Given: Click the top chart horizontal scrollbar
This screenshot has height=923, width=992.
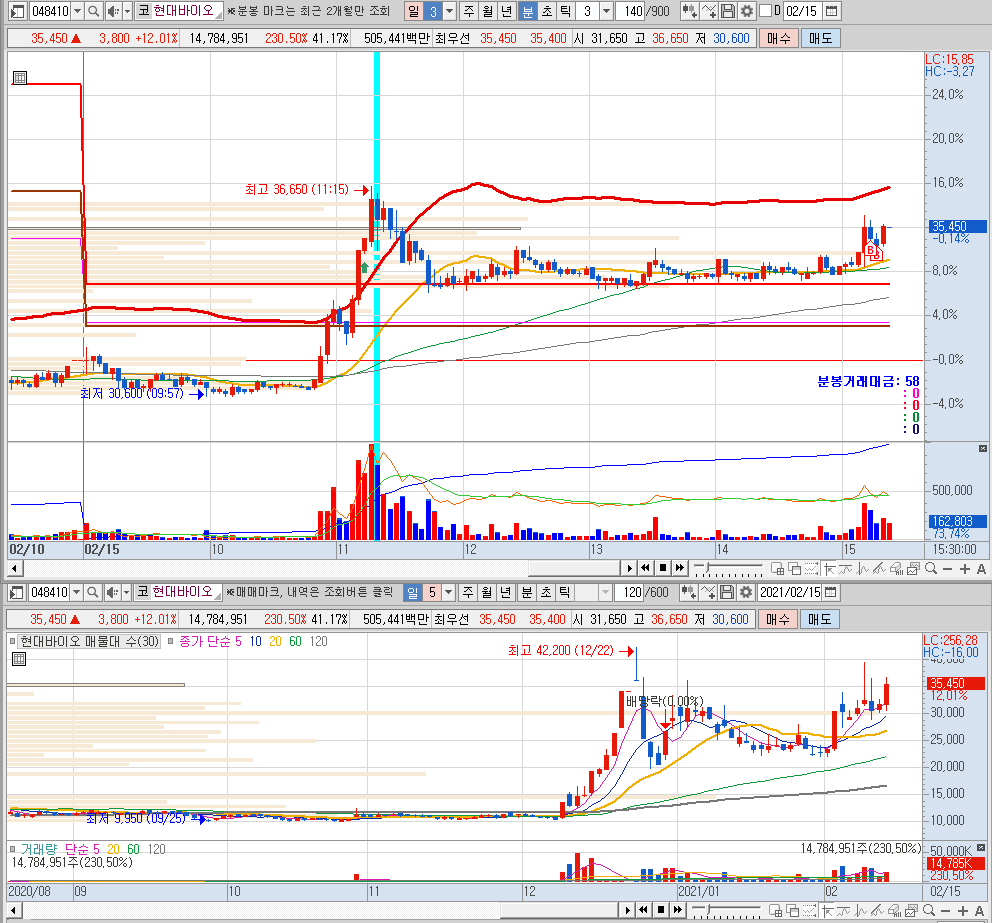Looking at the screenshot, I should tap(573, 568).
